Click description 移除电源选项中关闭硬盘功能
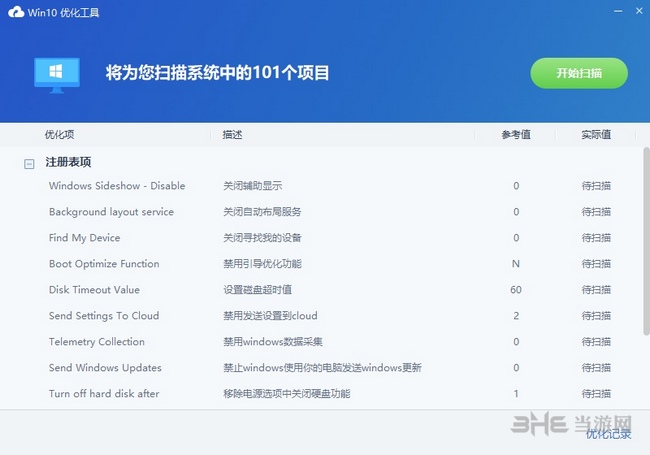 click(x=286, y=394)
